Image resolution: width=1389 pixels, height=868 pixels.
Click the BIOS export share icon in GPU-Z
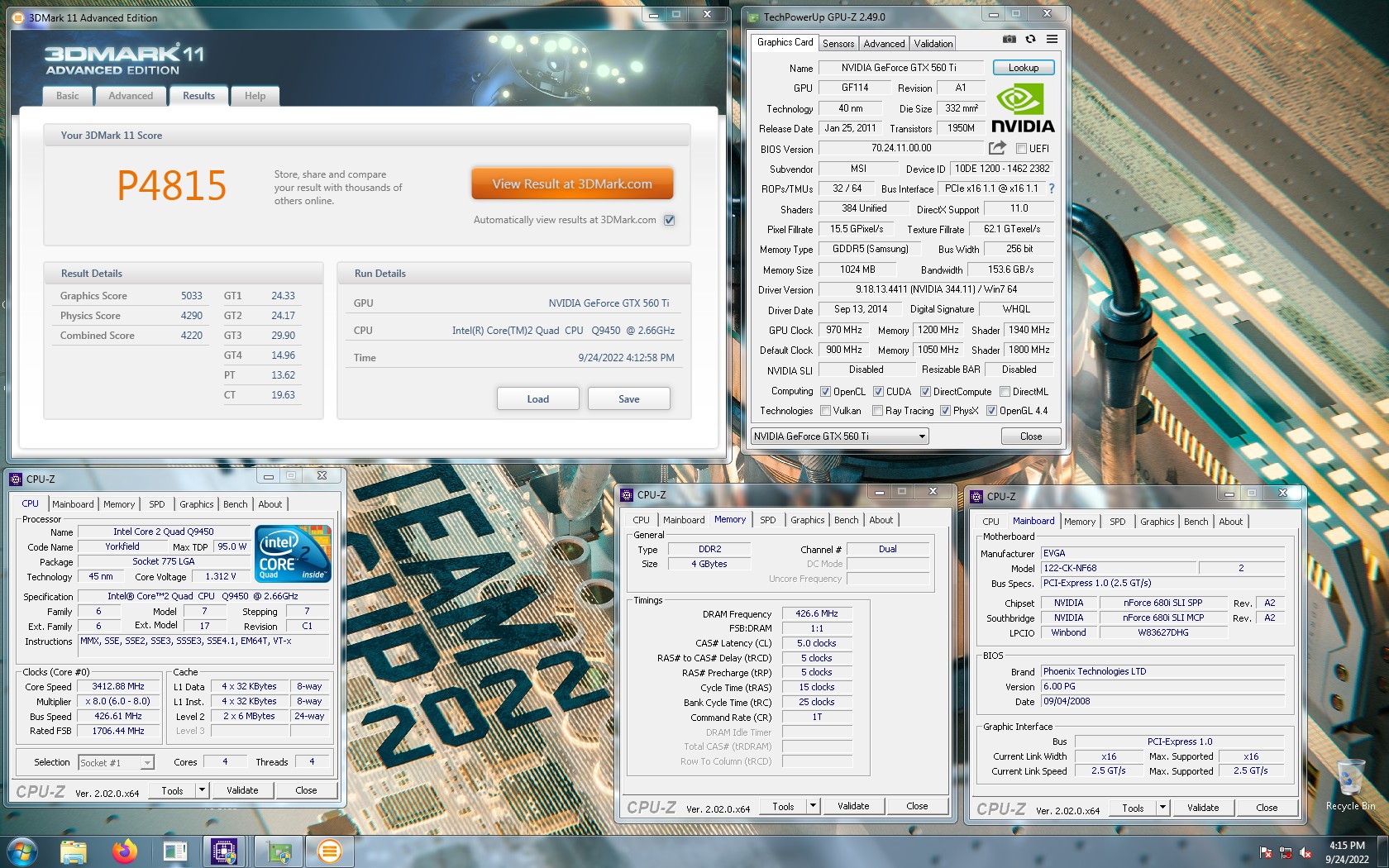[998, 148]
